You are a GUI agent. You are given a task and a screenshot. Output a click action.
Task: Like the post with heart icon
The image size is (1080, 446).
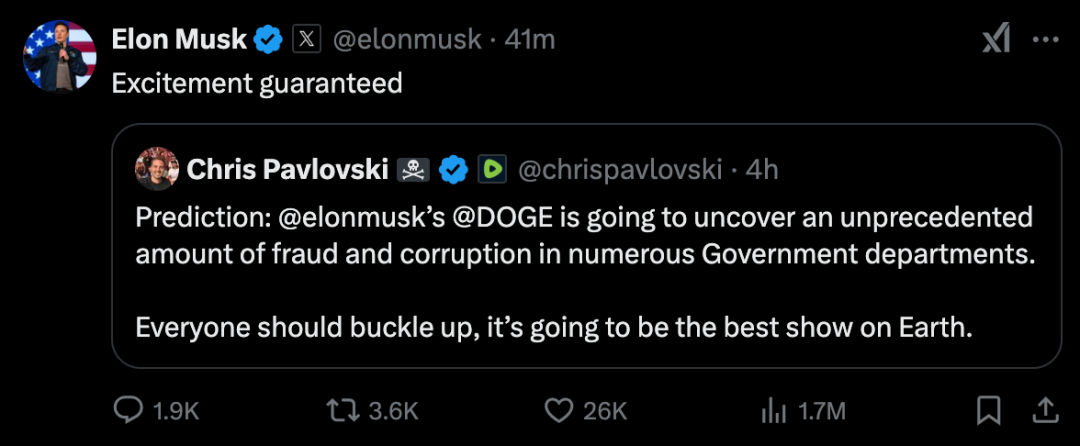[557, 410]
